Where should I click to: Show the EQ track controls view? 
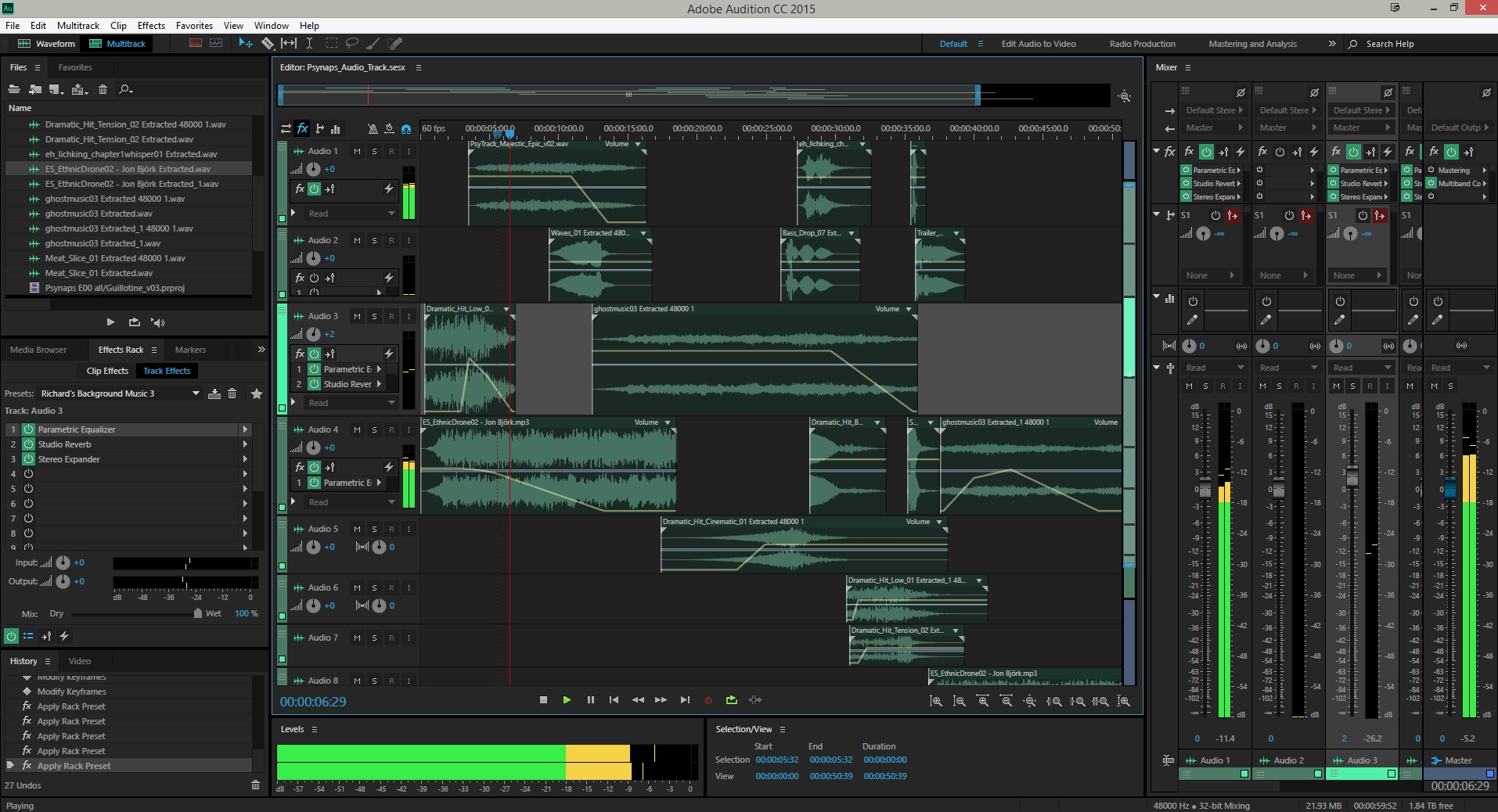coord(336,128)
